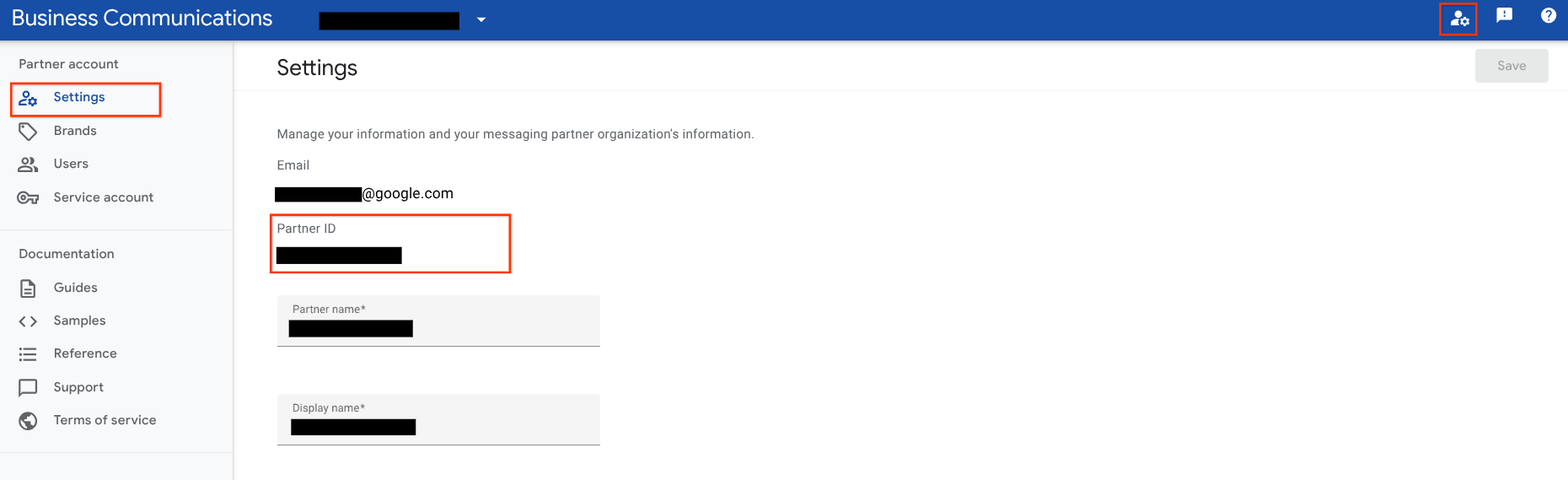Select the key icon for Service account
1568x480 pixels.
(28, 198)
